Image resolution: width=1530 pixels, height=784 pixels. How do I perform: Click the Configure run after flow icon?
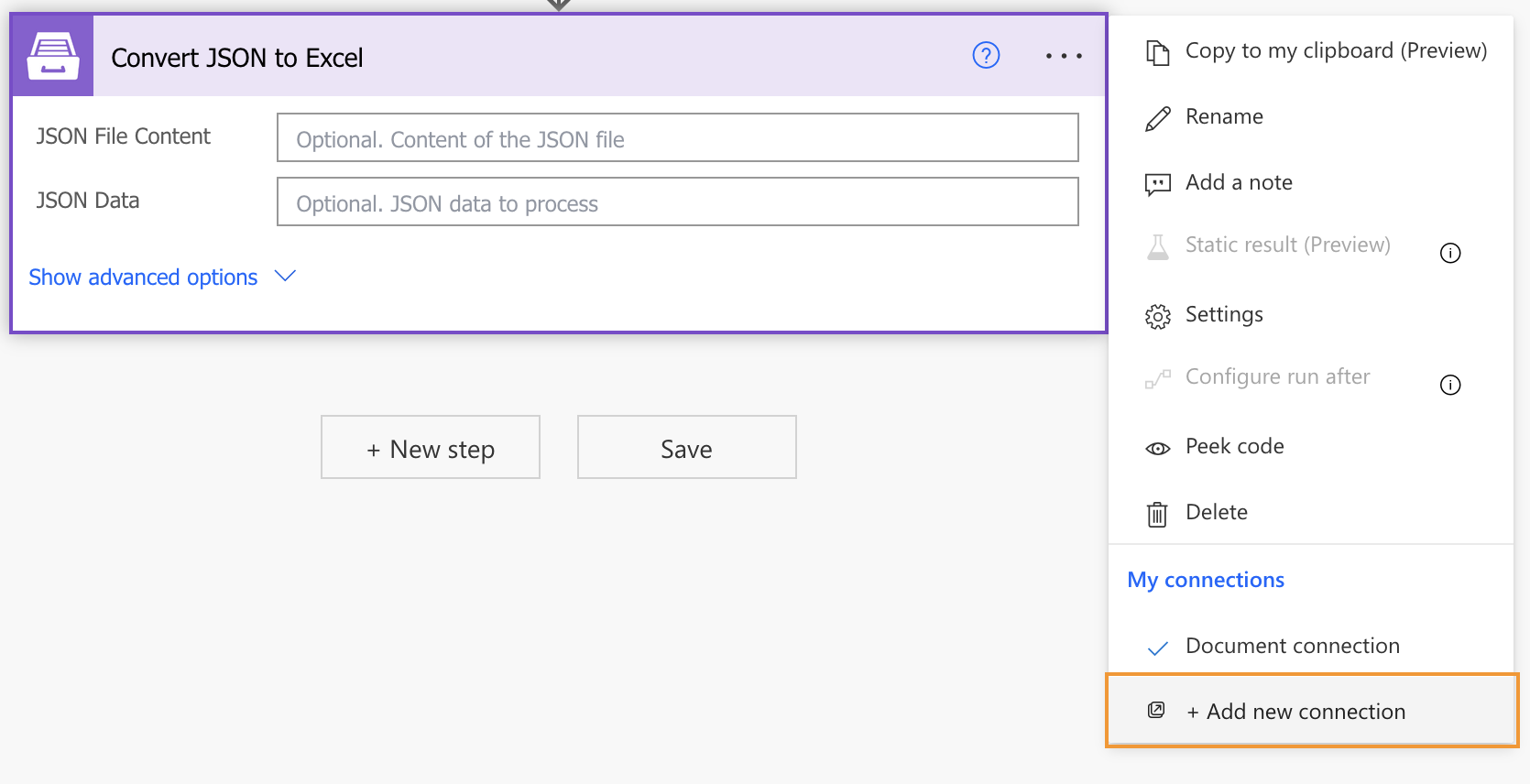point(1157,378)
